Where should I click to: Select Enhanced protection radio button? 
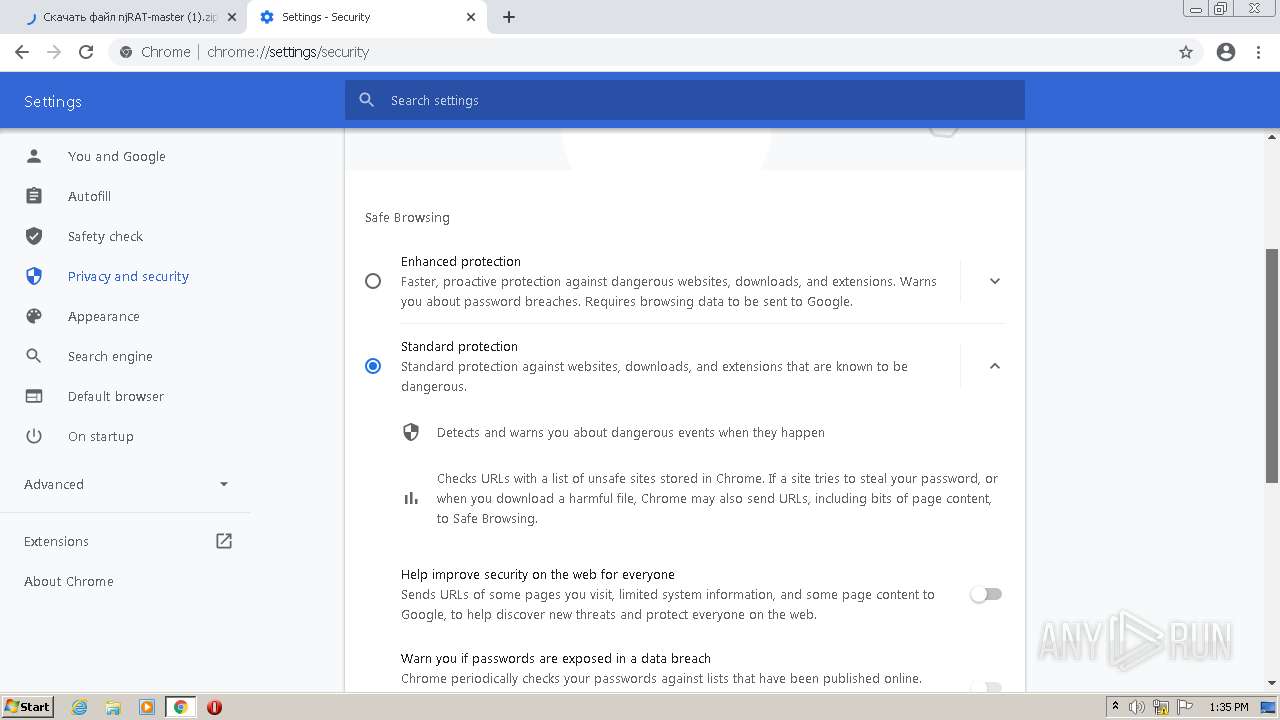[373, 281]
